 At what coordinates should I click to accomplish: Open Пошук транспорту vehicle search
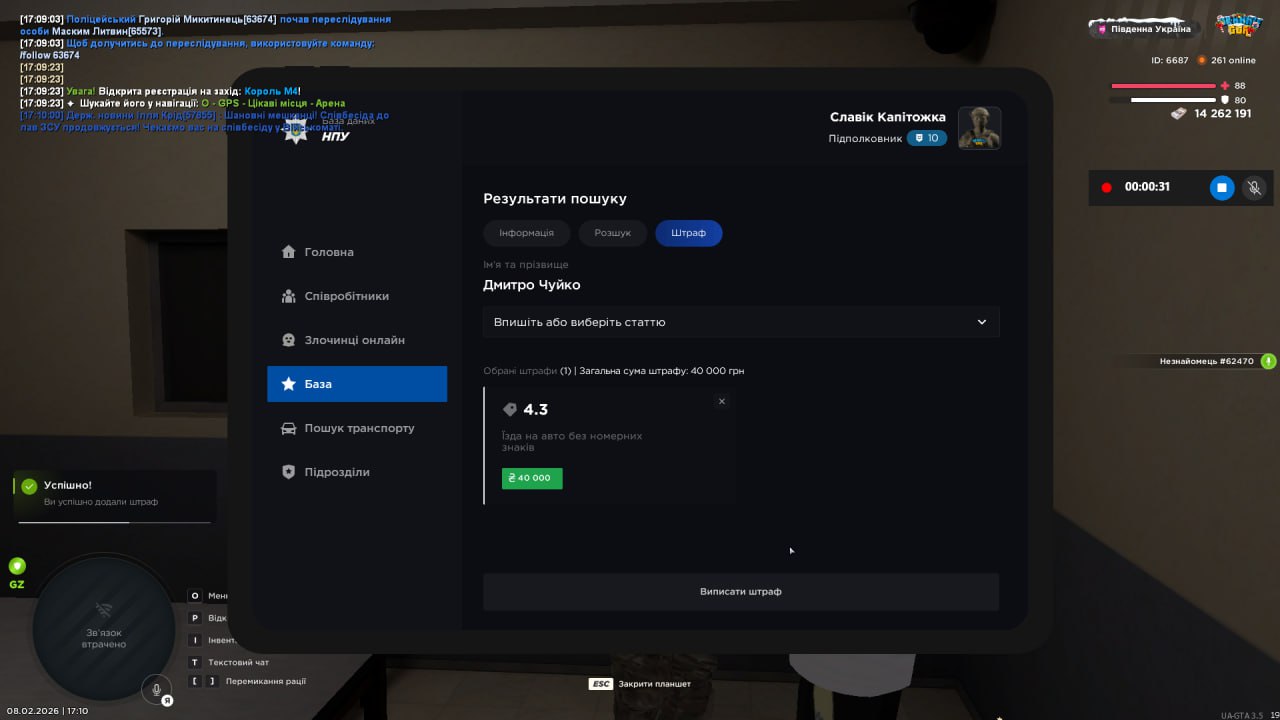point(357,428)
